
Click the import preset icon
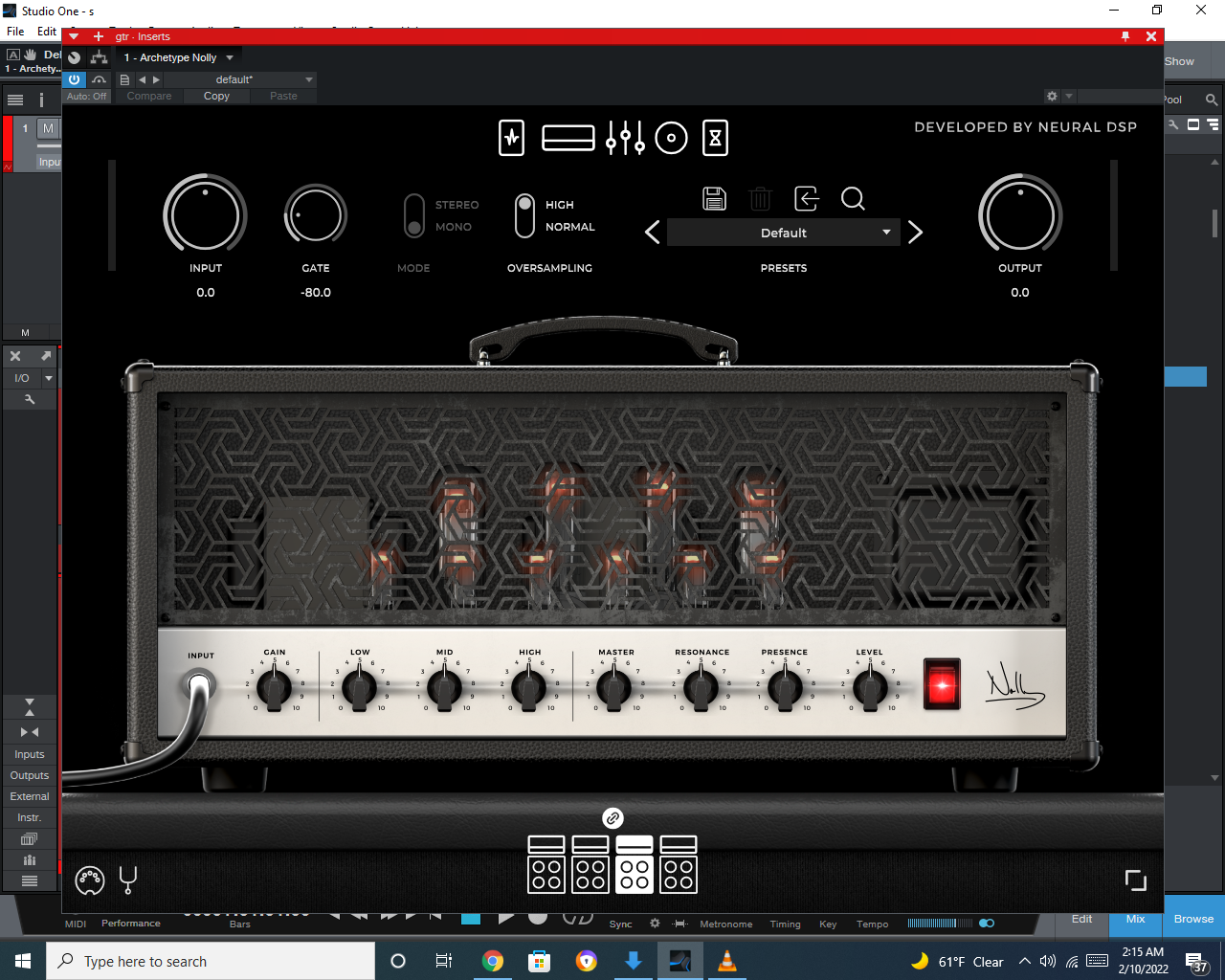click(x=807, y=198)
